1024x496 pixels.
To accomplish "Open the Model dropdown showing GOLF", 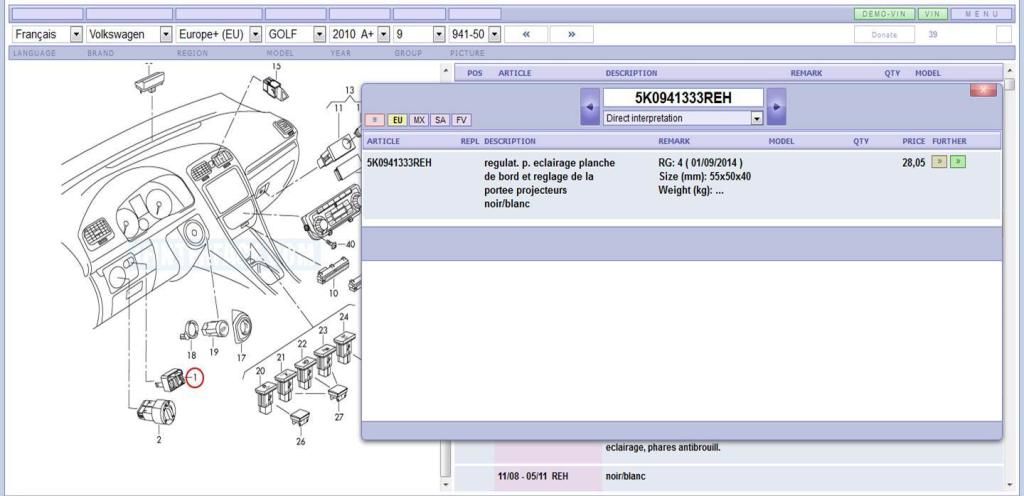I will [x=295, y=34].
